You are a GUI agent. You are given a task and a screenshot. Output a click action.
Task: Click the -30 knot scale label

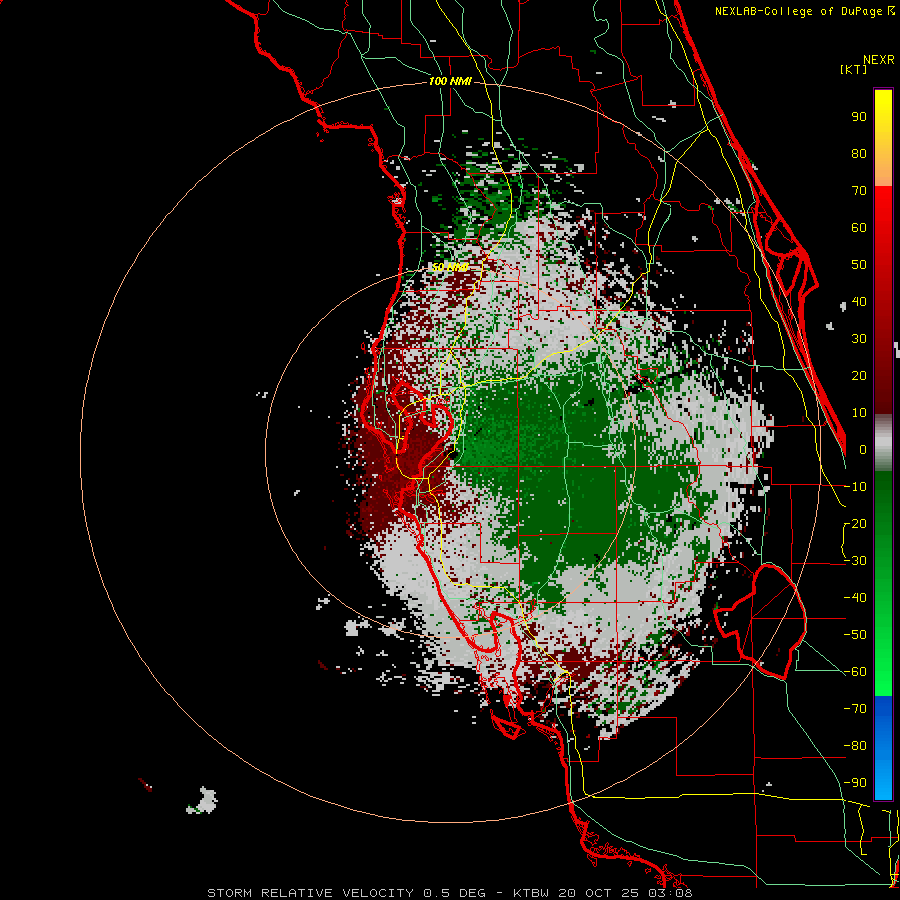pyautogui.click(x=855, y=561)
